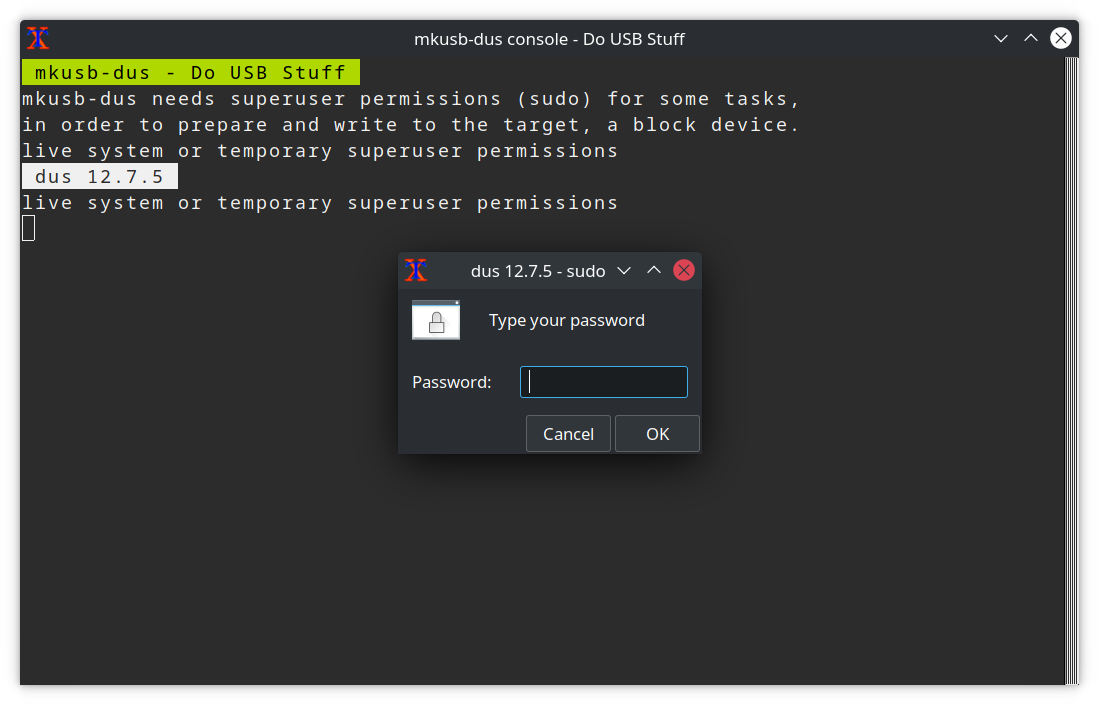Viewport: 1099px width, 705px height.
Task: Click the green "mkusb-dus - Do USB Stuff" header
Action: [190, 73]
